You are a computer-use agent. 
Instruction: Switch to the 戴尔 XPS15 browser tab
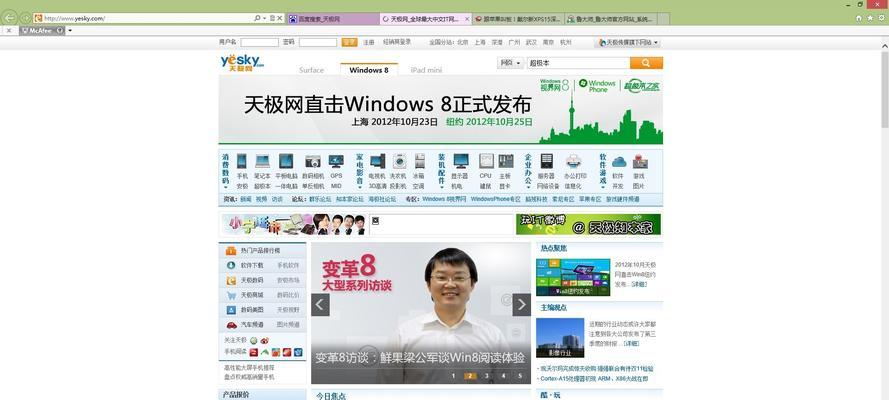(518, 19)
